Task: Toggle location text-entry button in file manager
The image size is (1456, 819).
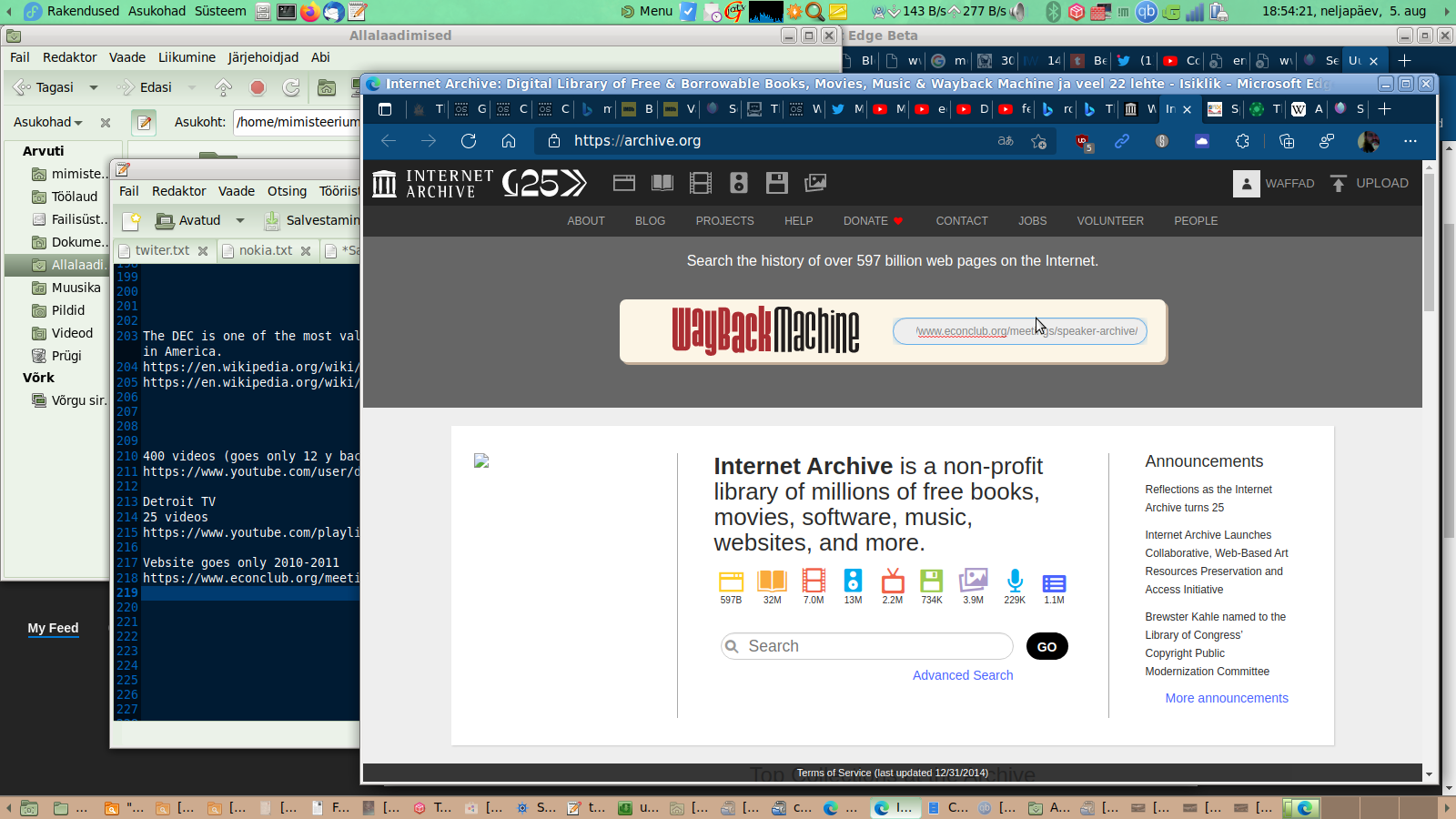Action: 144,122
